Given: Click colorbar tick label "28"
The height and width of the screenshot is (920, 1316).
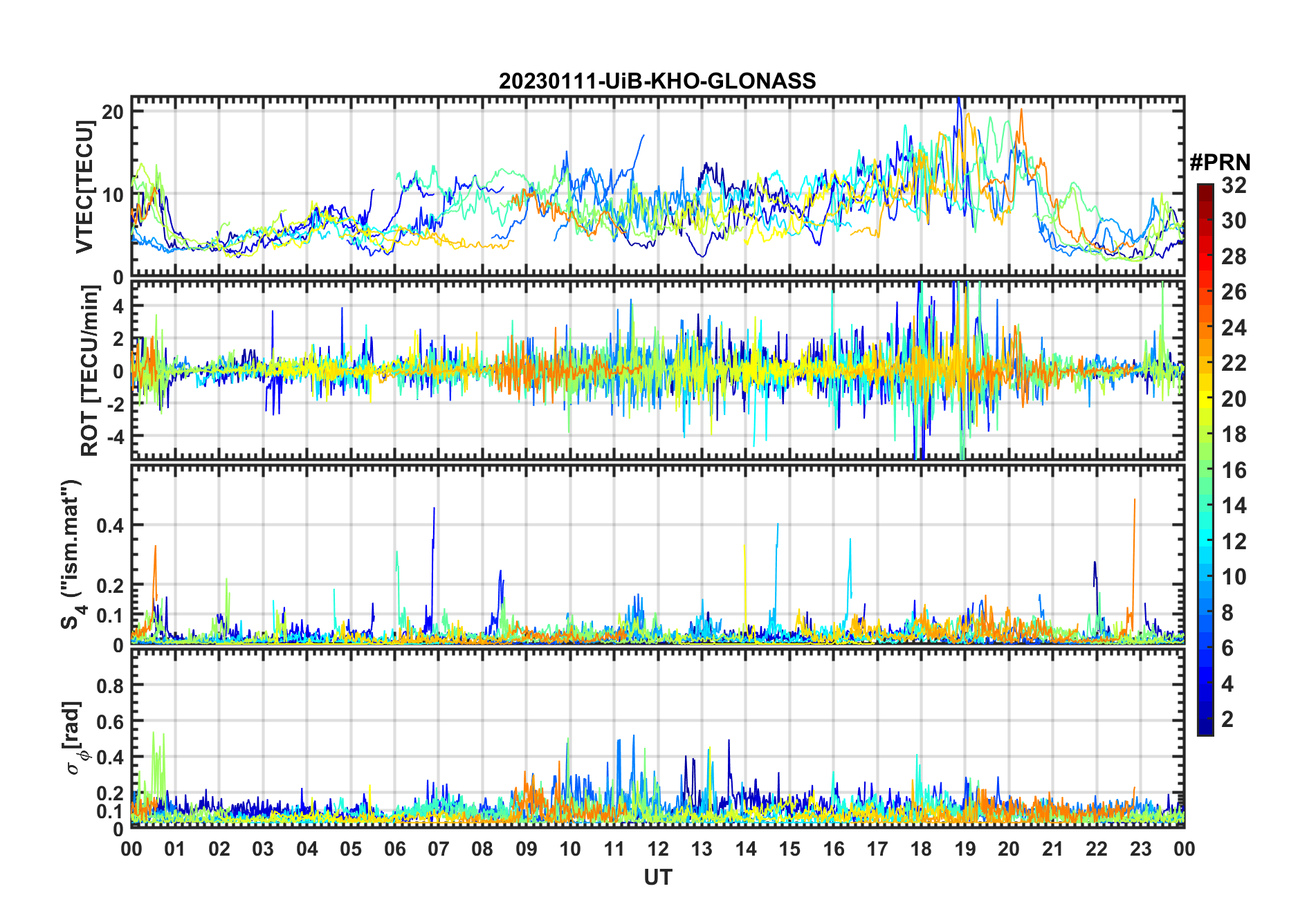Looking at the screenshot, I should (1234, 257).
